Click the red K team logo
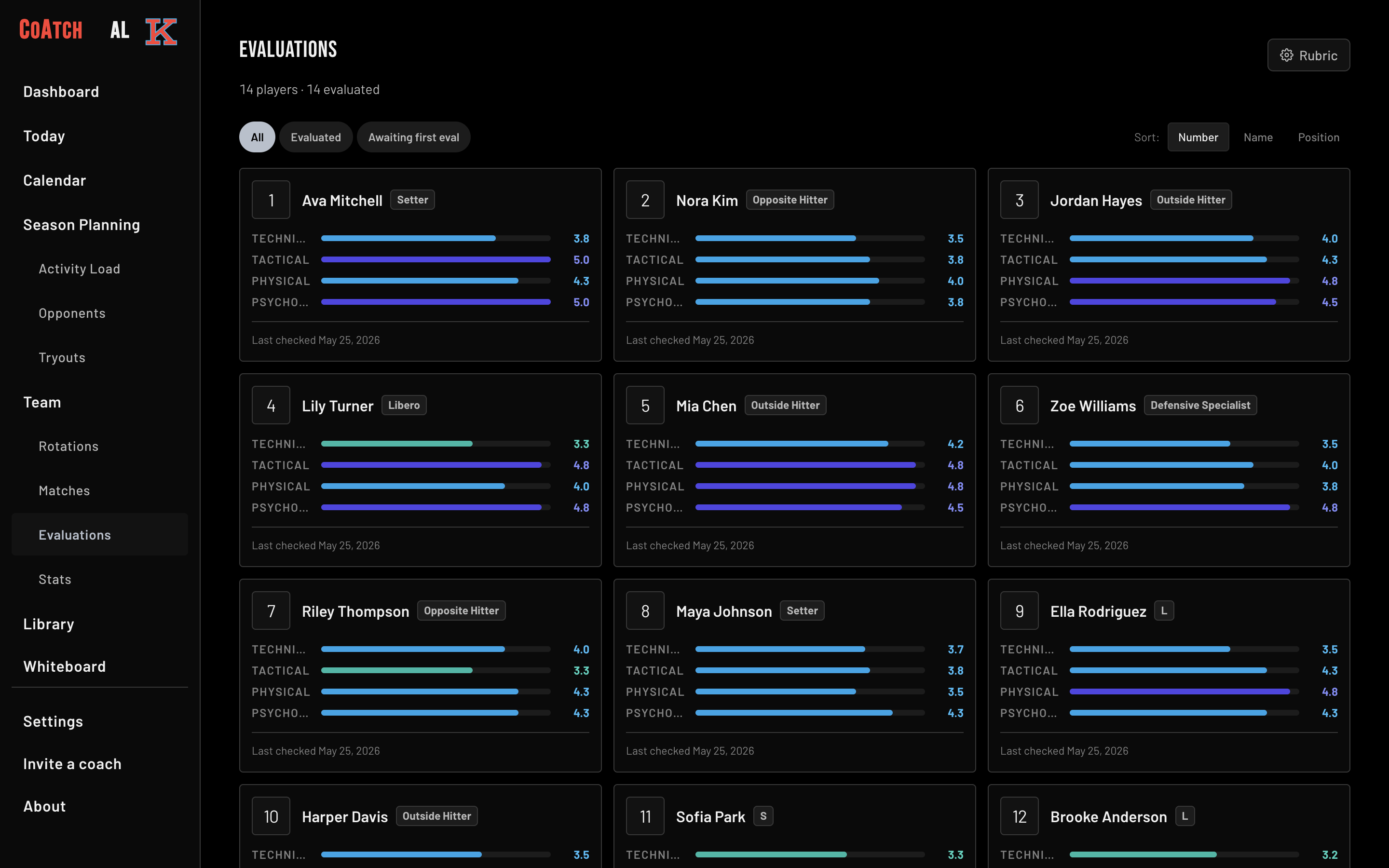The image size is (1389, 868). tap(161, 31)
